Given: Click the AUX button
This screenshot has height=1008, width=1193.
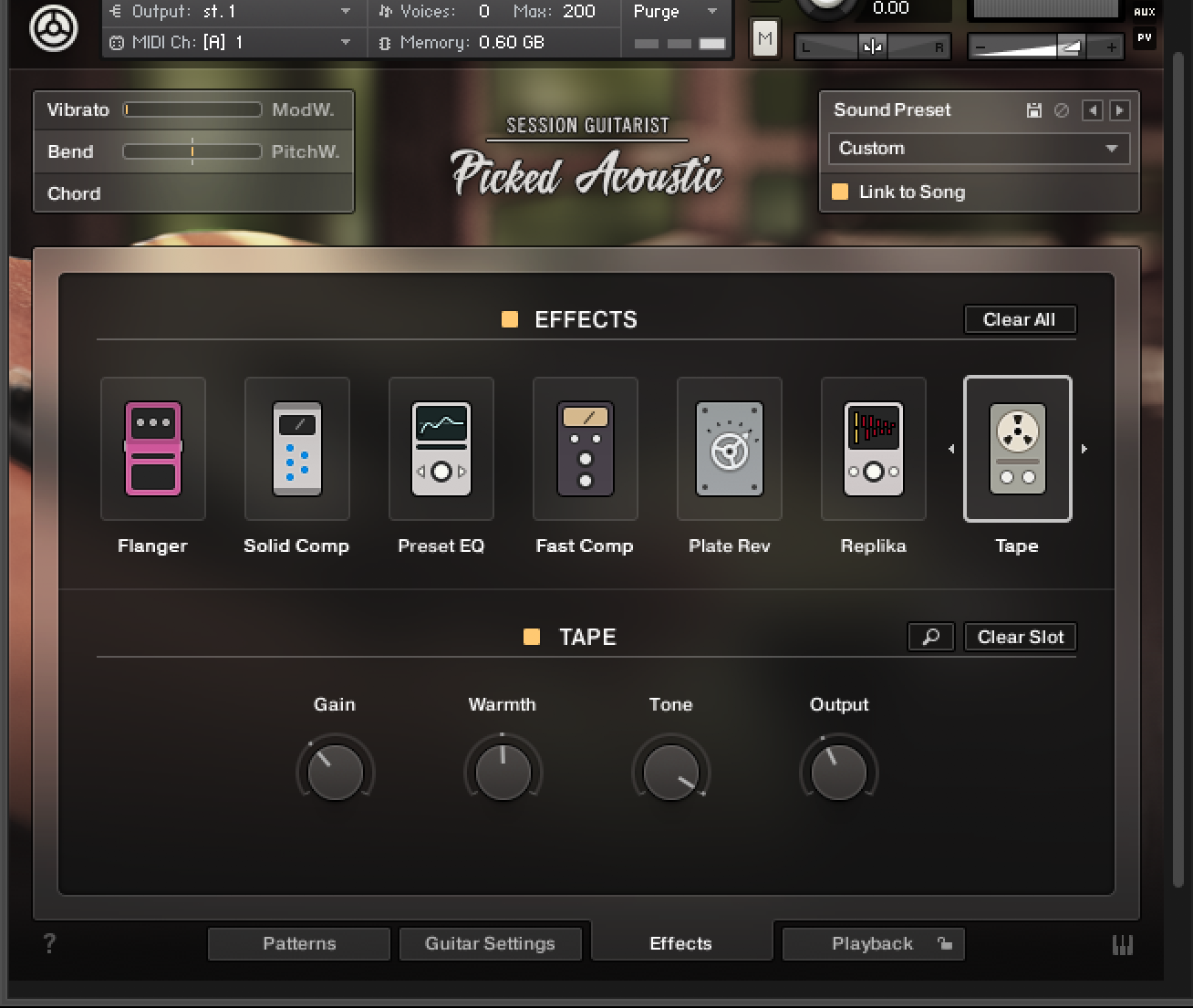Looking at the screenshot, I should pos(1145,12).
